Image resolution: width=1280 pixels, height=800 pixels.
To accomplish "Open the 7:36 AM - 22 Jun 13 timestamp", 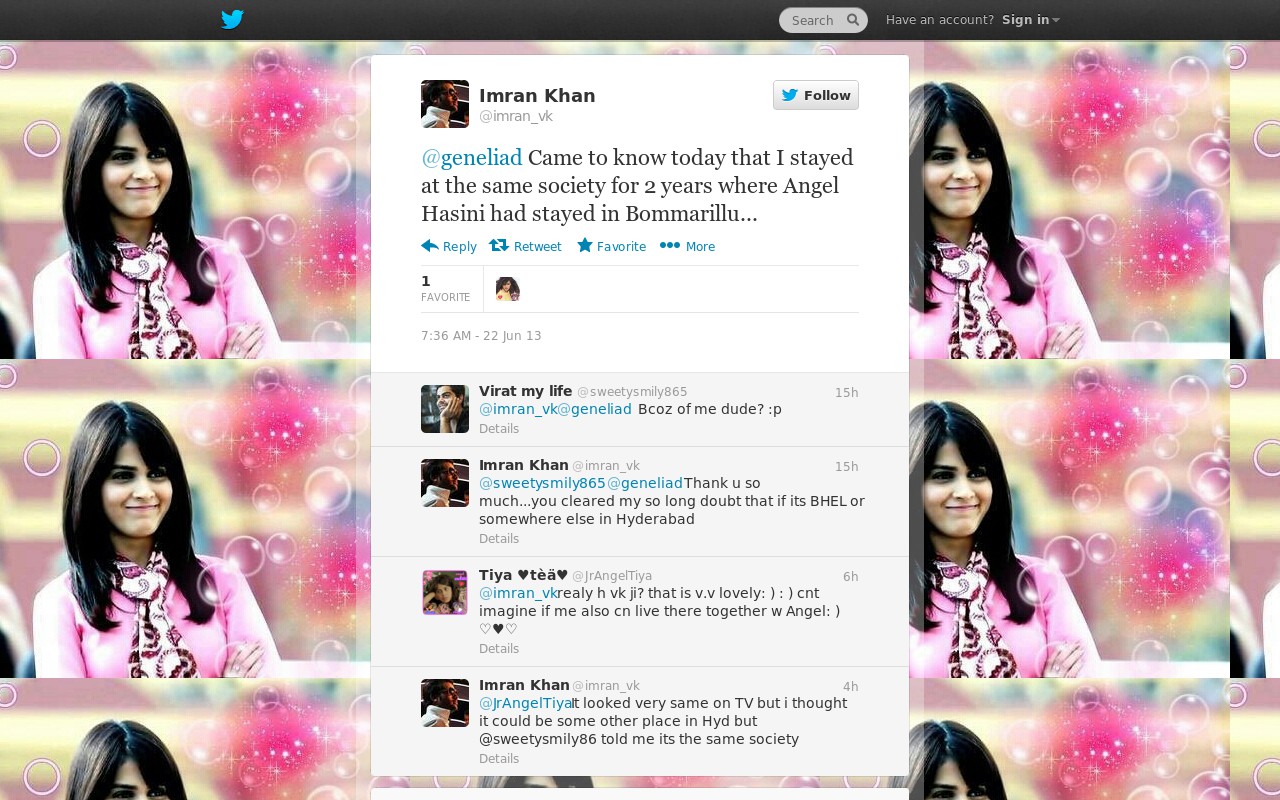I will pyautogui.click(x=481, y=336).
